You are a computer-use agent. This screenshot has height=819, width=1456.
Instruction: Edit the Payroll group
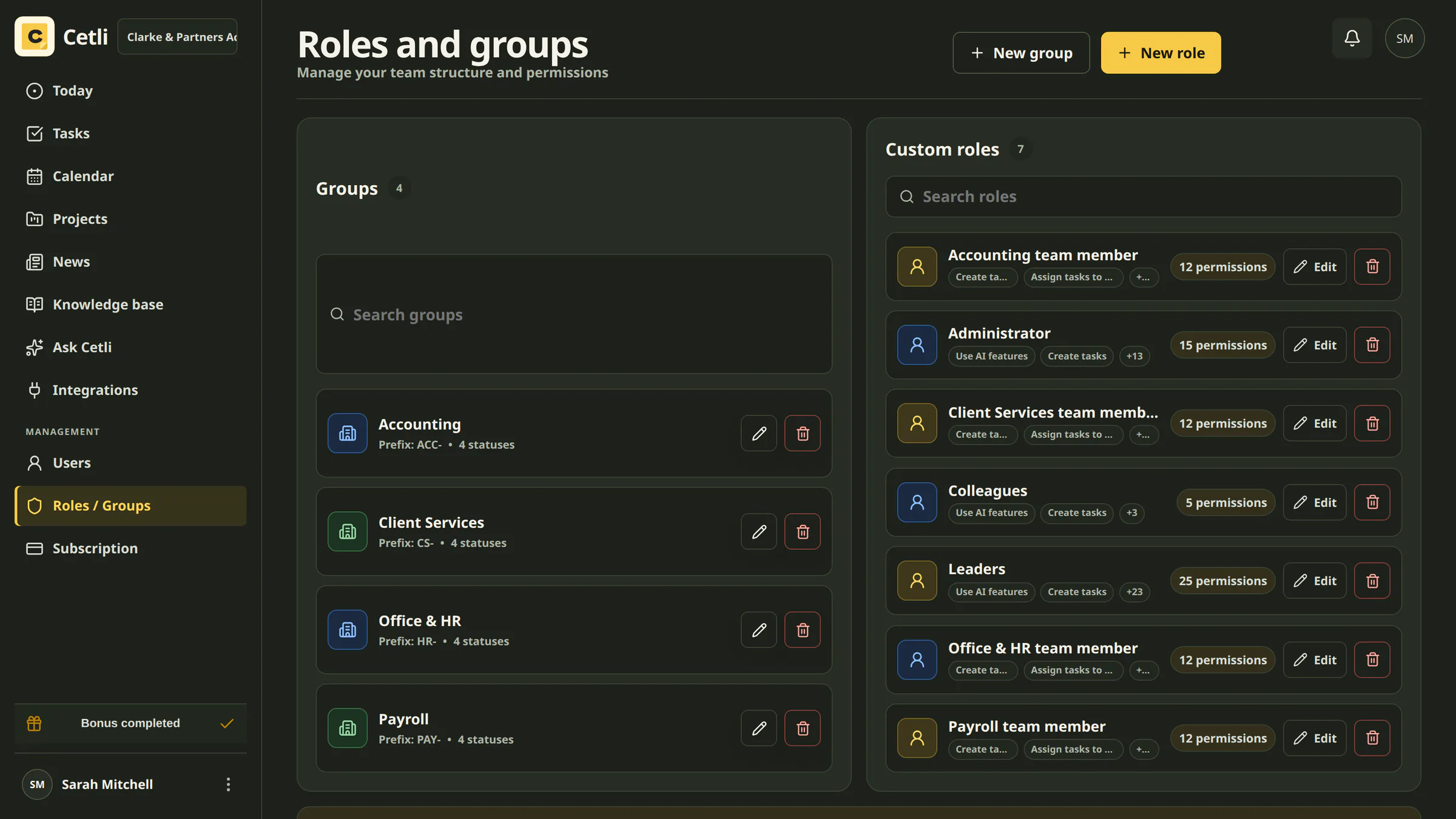point(759,728)
